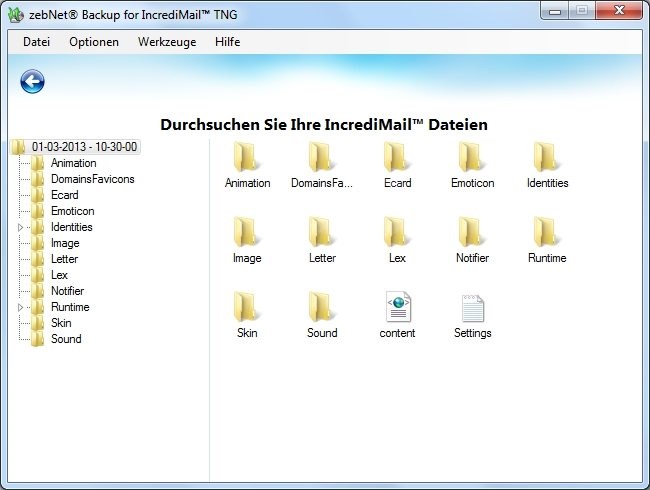Select Runtime in the folder tree

pos(70,307)
